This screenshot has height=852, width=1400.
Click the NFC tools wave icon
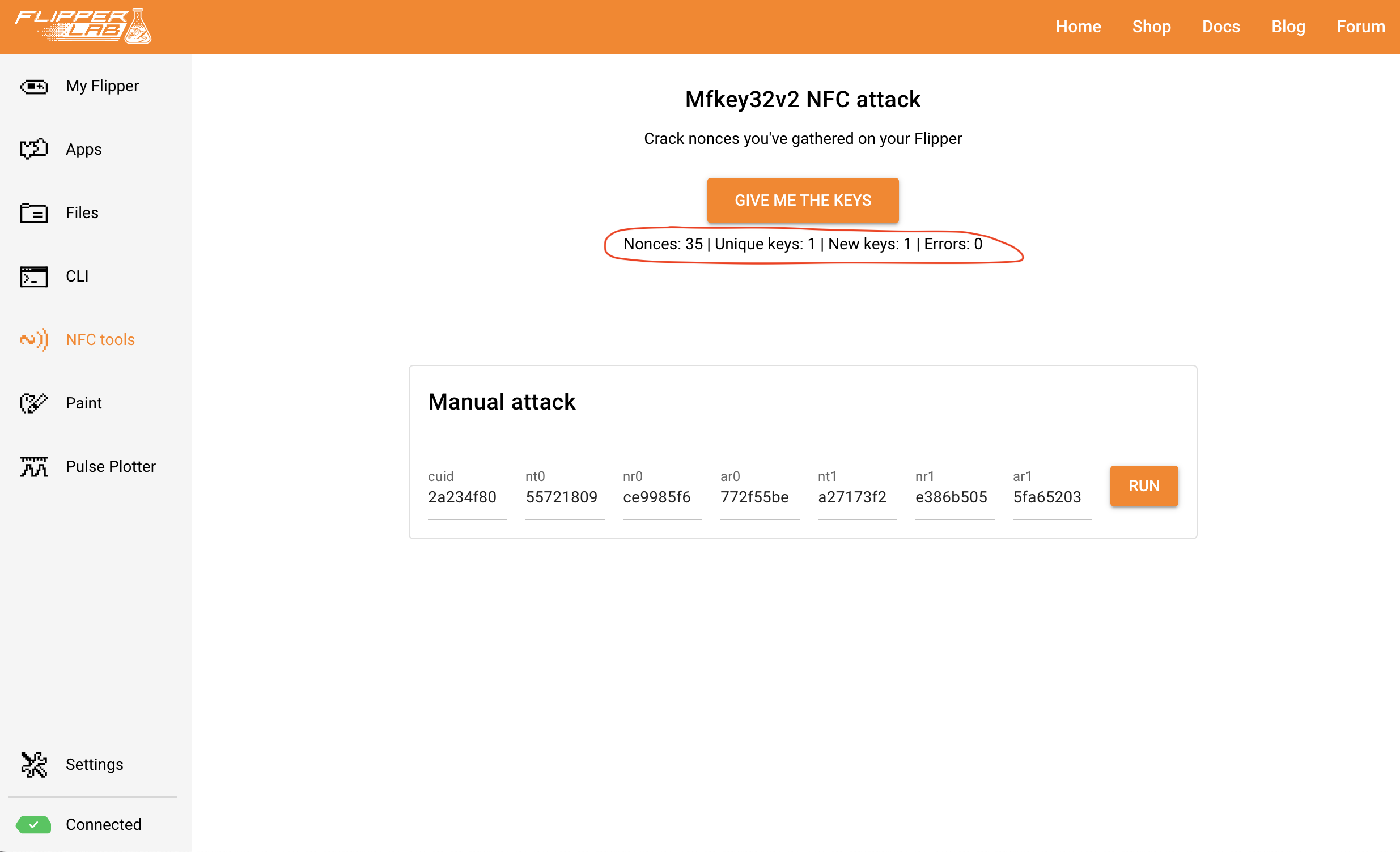tap(34, 340)
